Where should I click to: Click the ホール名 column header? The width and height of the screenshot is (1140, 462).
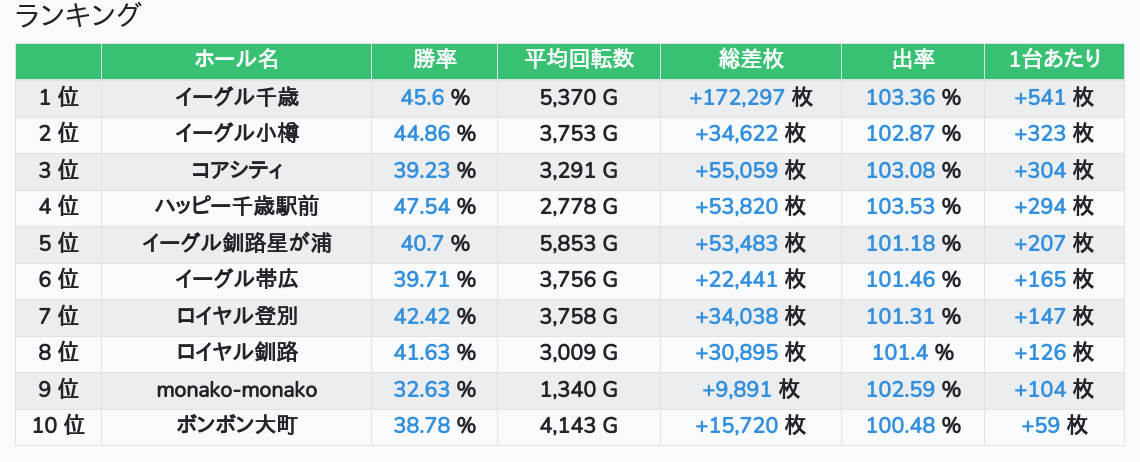(236, 60)
